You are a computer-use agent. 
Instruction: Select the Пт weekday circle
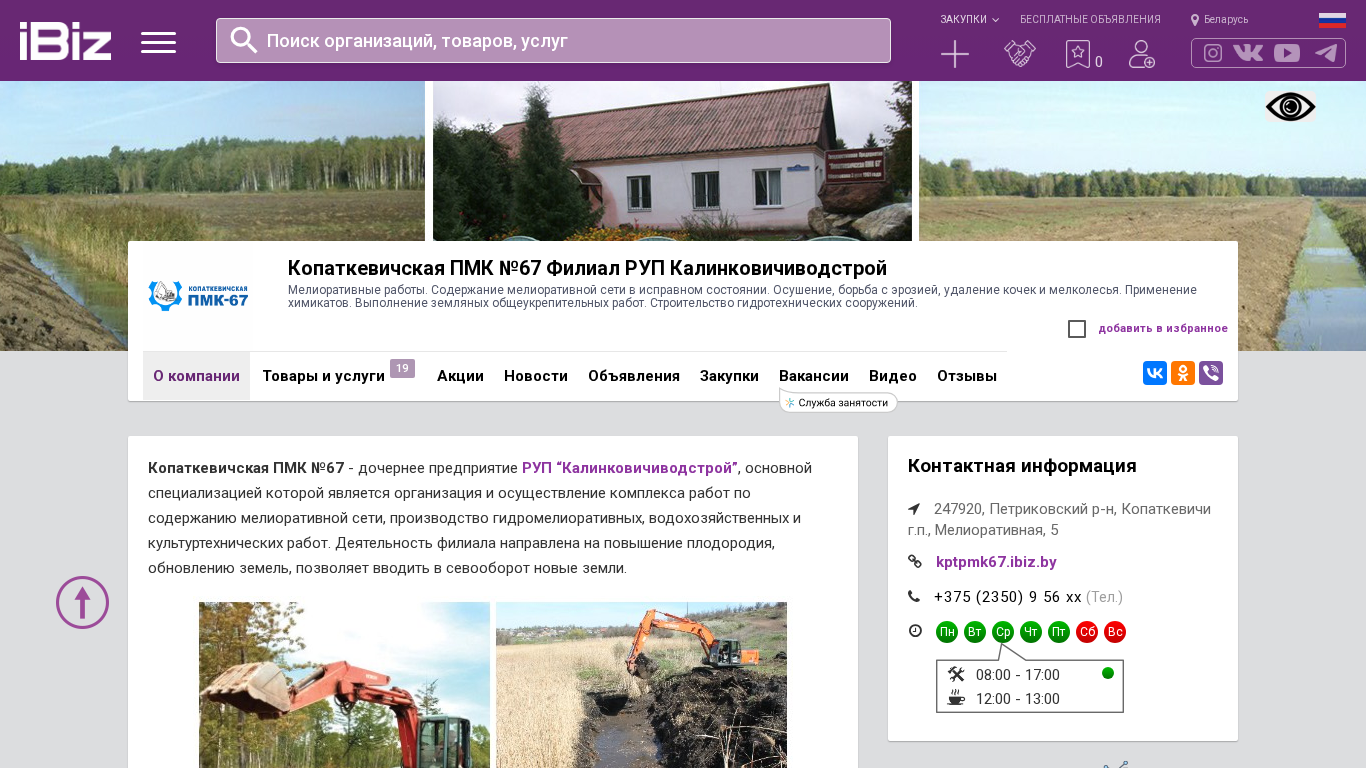[x=1059, y=632]
